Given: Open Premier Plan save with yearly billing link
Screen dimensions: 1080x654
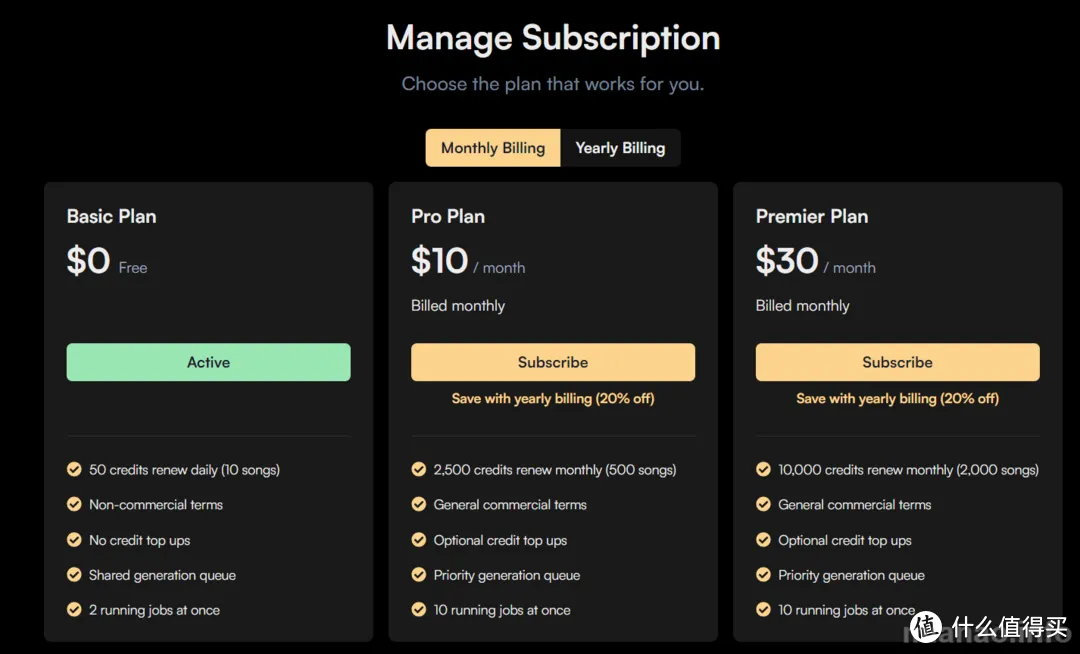Looking at the screenshot, I should [897, 399].
